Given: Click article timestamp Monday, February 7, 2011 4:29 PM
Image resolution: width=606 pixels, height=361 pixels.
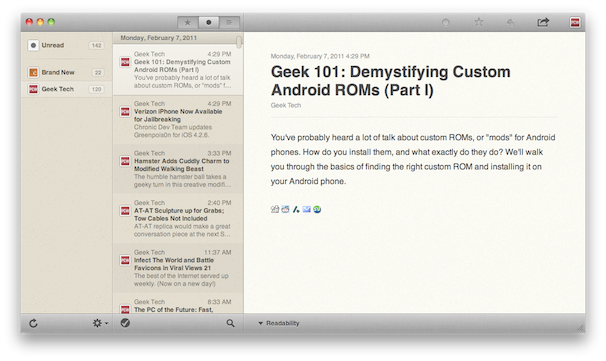Looking at the screenshot, I should 320,56.
